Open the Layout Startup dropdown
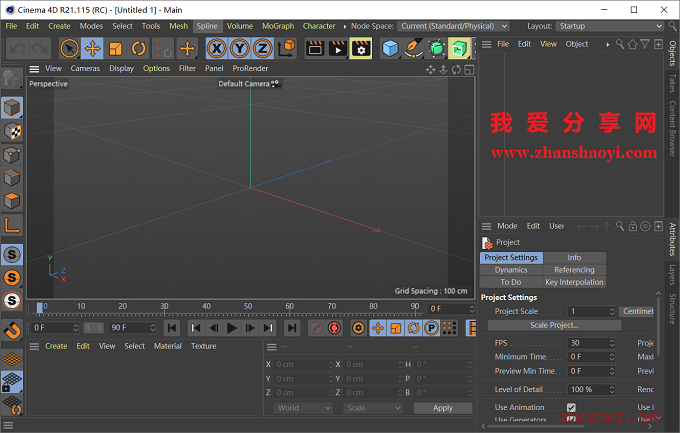Screen dimensions: 680x433 (x=610, y=26)
